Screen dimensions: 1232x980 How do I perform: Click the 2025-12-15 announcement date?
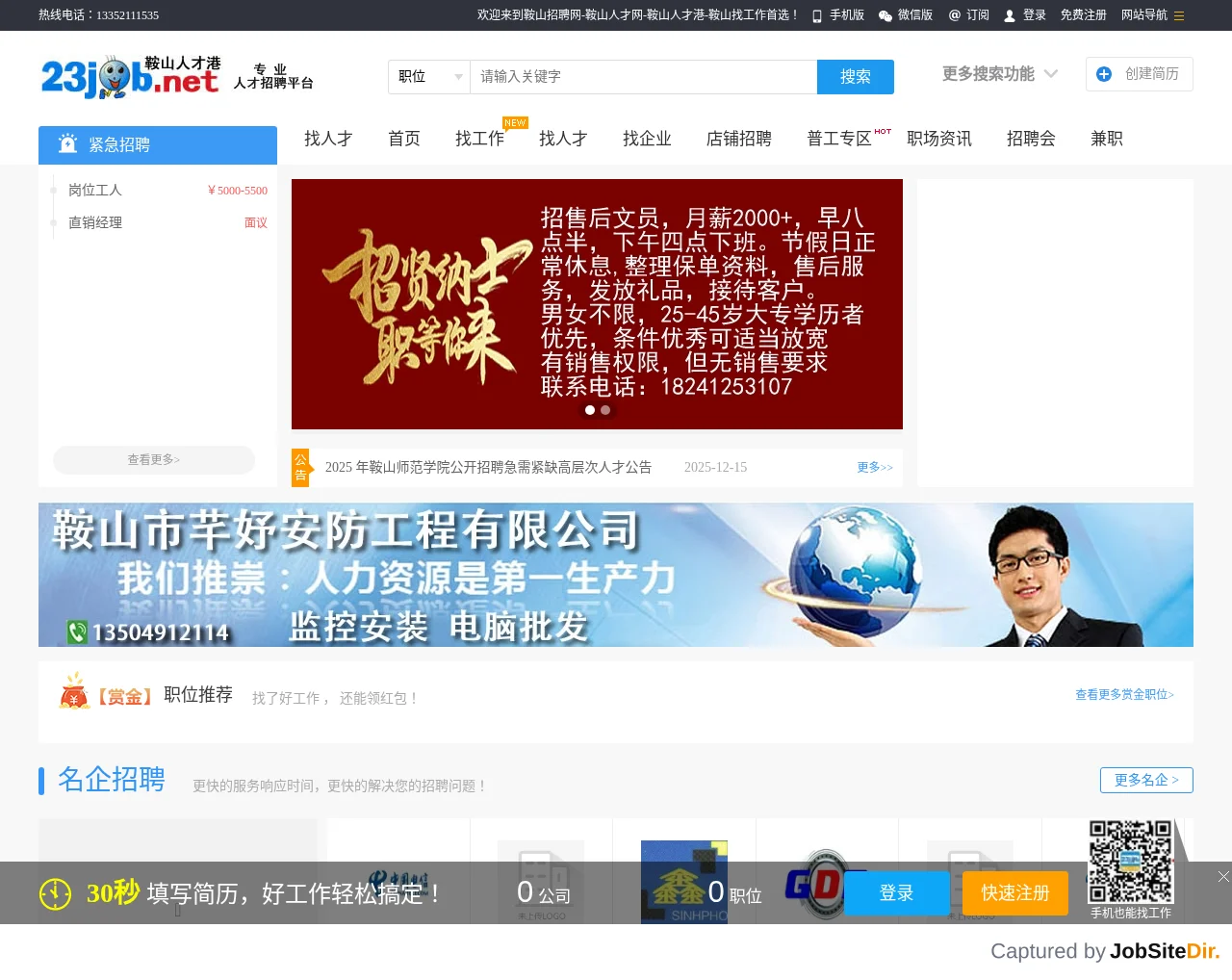click(x=715, y=467)
